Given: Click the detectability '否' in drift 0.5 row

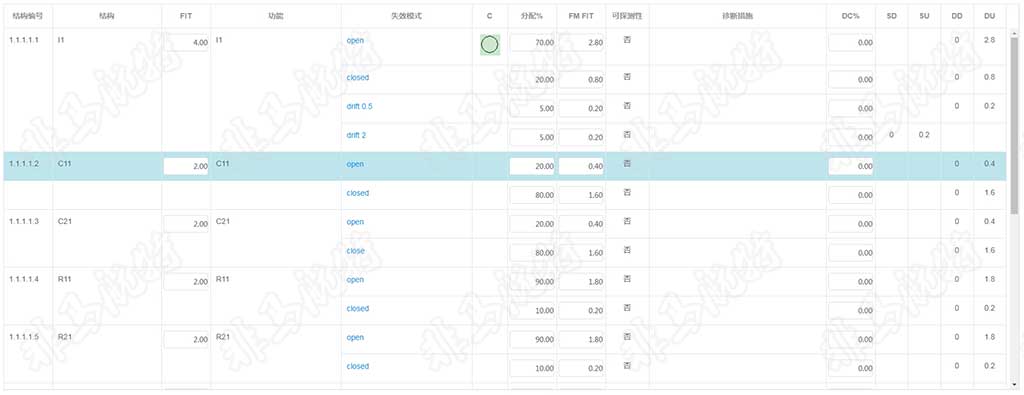Looking at the screenshot, I should (627, 106).
